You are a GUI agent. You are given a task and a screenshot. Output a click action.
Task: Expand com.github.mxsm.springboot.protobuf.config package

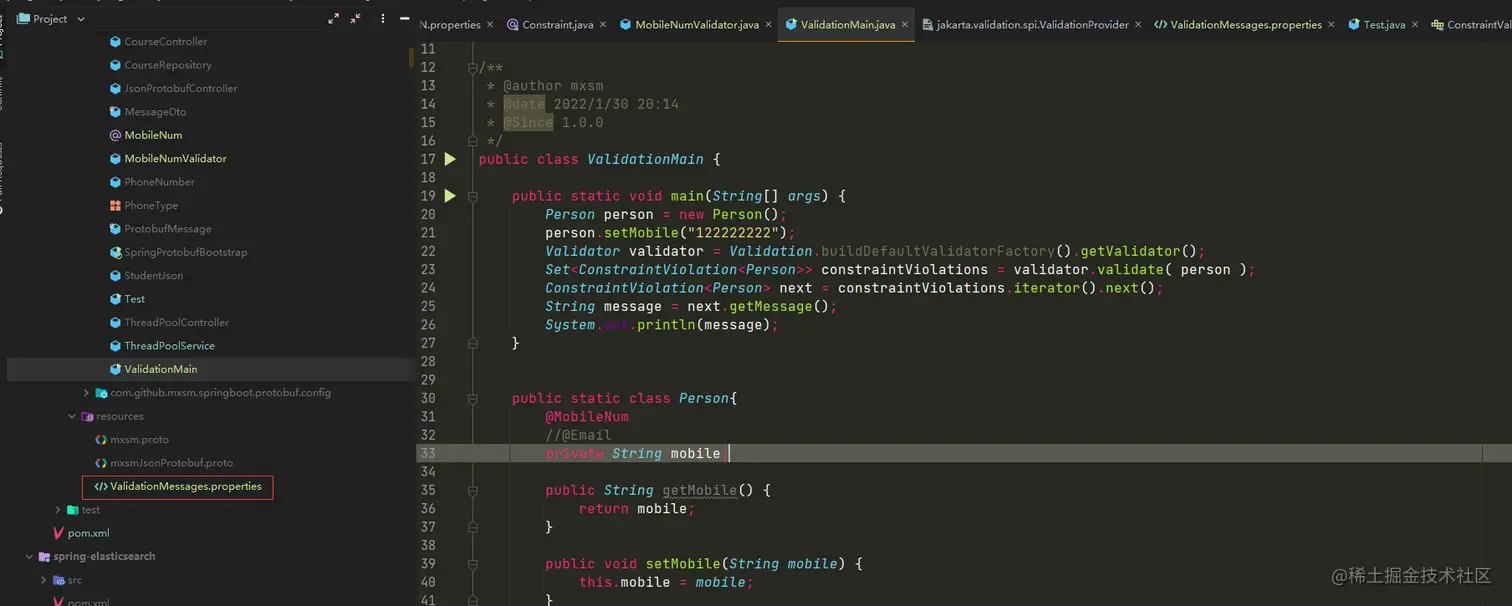86,393
